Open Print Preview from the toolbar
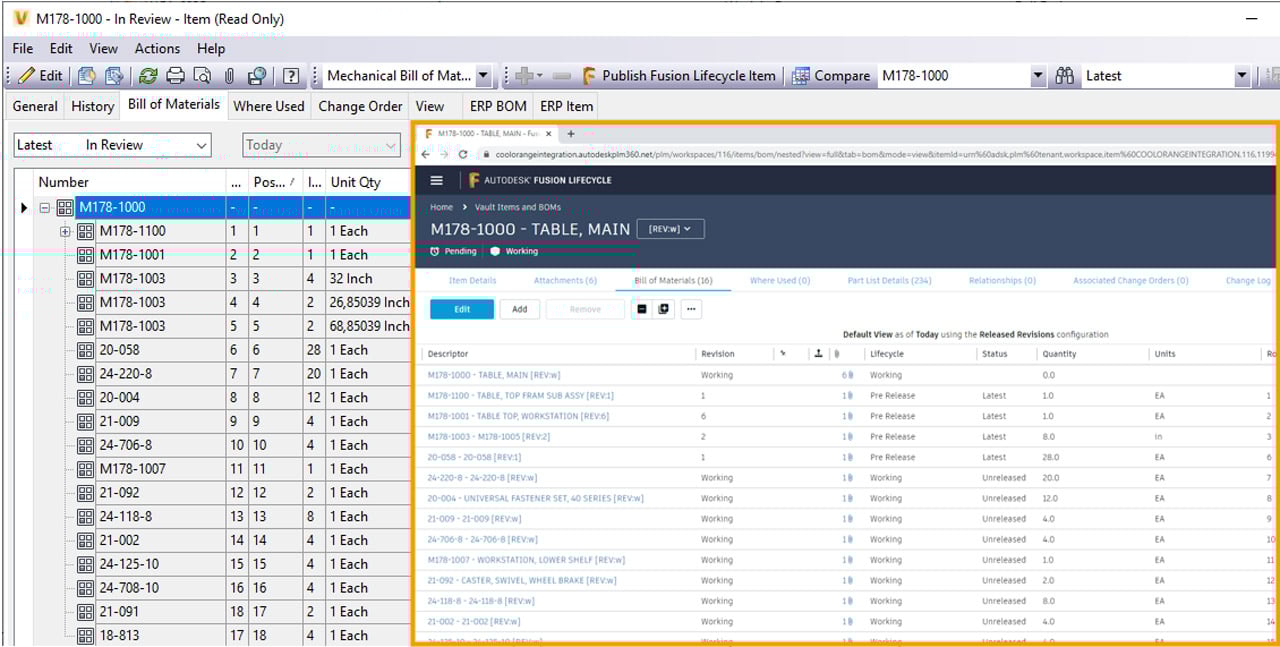 (x=202, y=76)
